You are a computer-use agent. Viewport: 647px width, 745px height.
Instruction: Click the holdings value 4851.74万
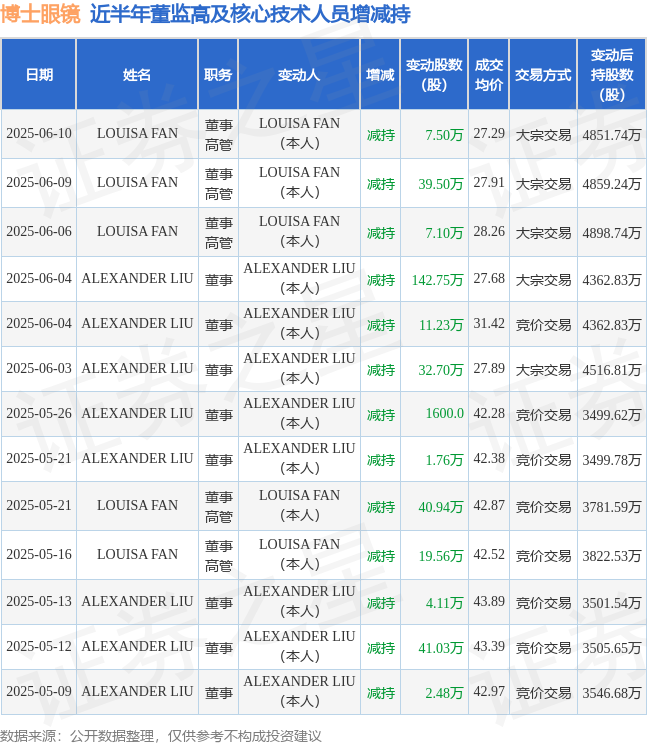click(x=612, y=135)
